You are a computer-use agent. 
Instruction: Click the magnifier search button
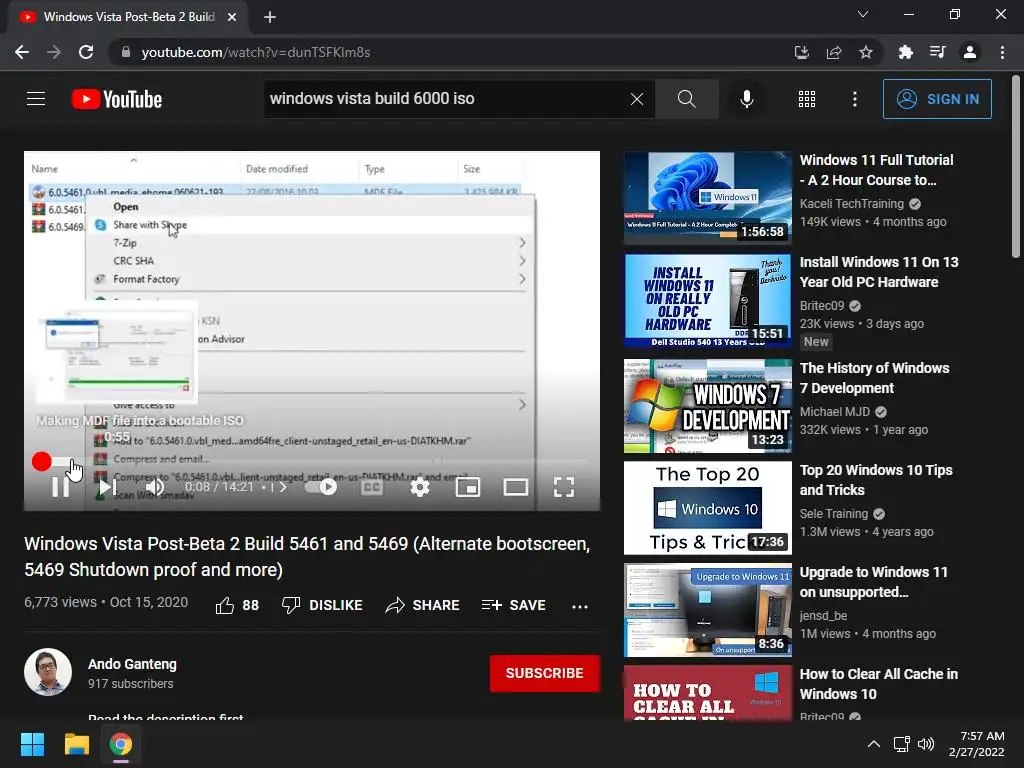click(x=686, y=99)
